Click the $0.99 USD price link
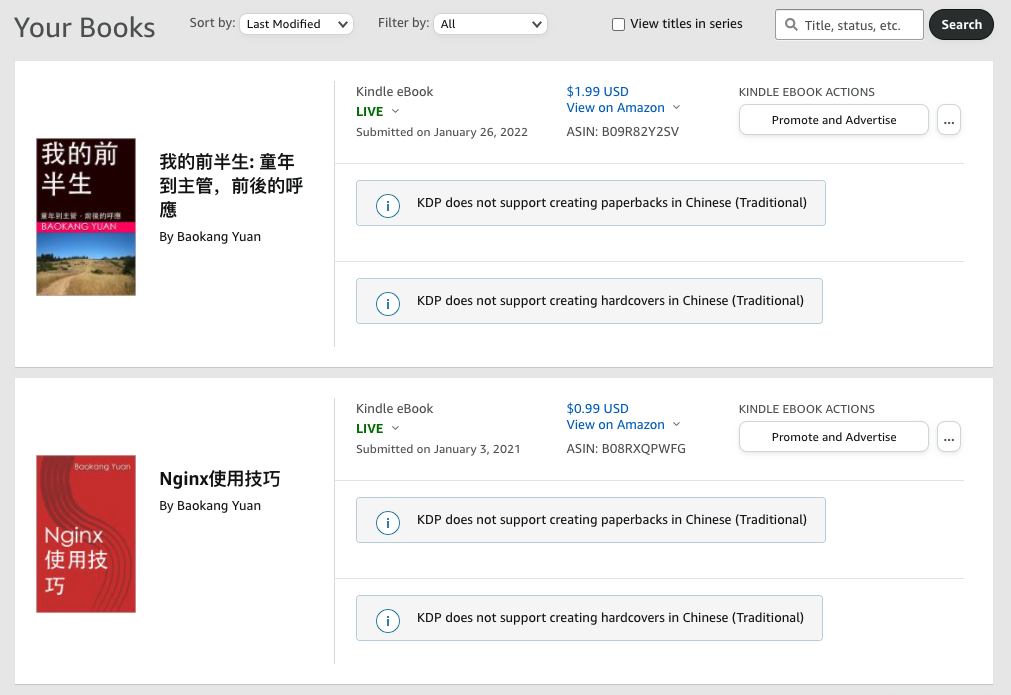This screenshot has height=695, width=1011. [x=597, y=409]
